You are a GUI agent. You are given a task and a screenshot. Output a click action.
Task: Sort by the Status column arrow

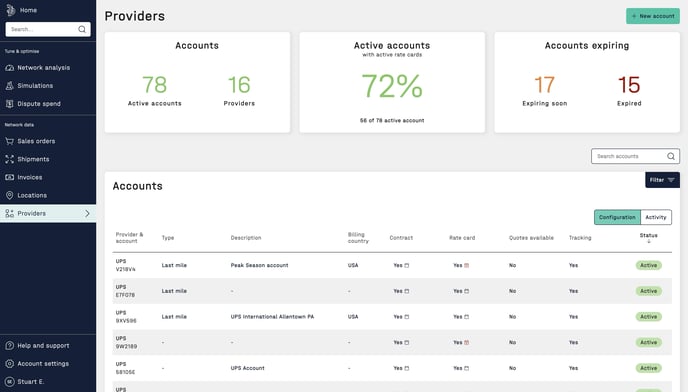click(649, 241)
